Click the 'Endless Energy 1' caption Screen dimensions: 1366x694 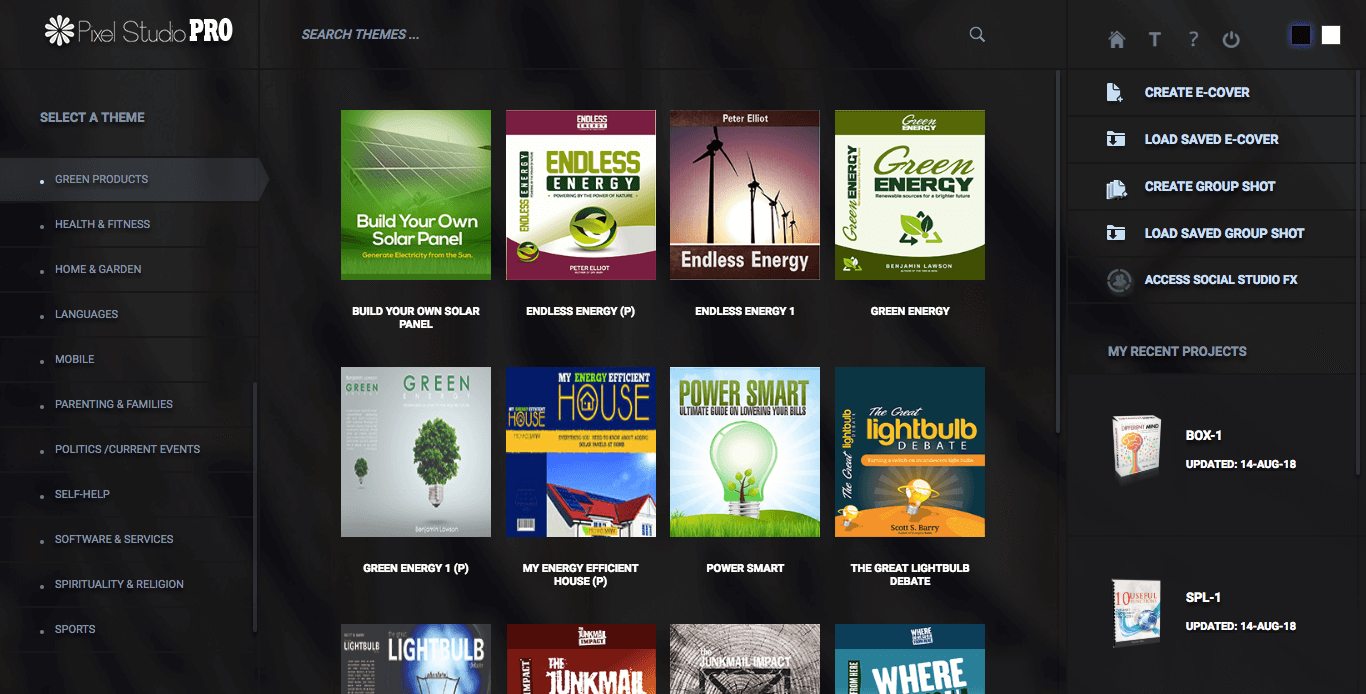coord(745,311)
